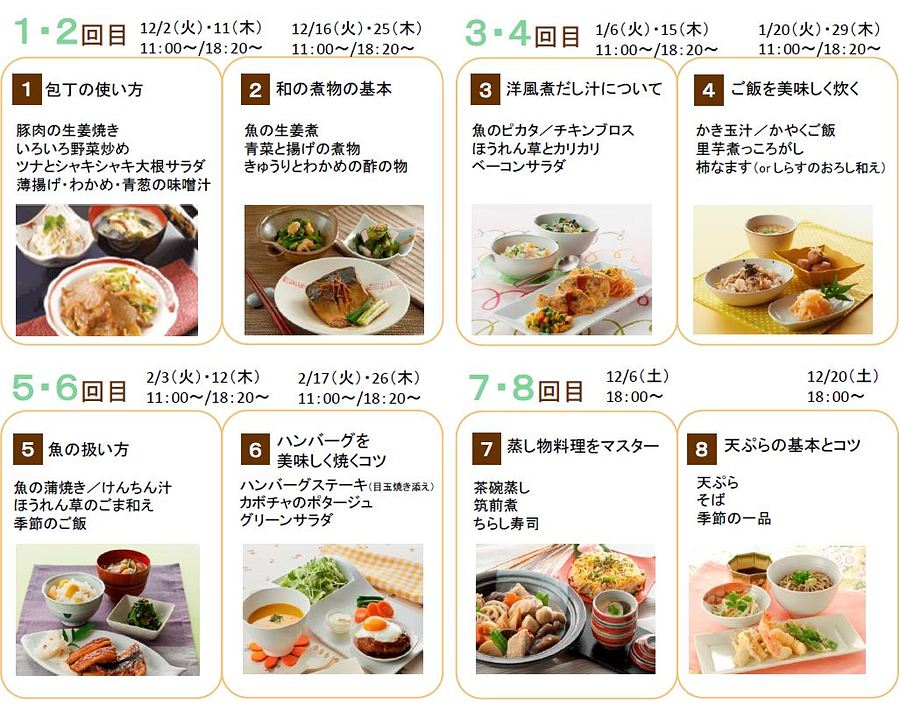This screenshot has width=900, height=711.
Task: Click the brown number 1 badge
Action: (26, 90)
